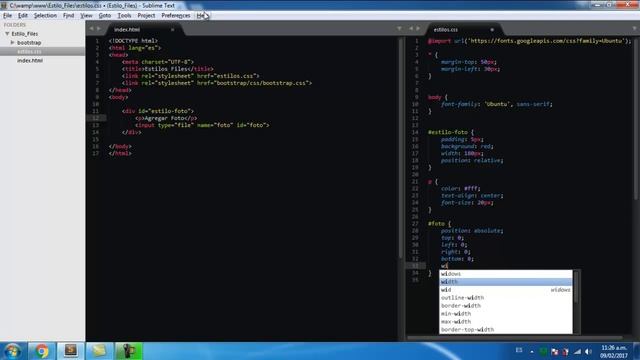Expand the bootstrap folder in sidebar
The height and width of the screenshot is (360, 640).
[12, 42]
